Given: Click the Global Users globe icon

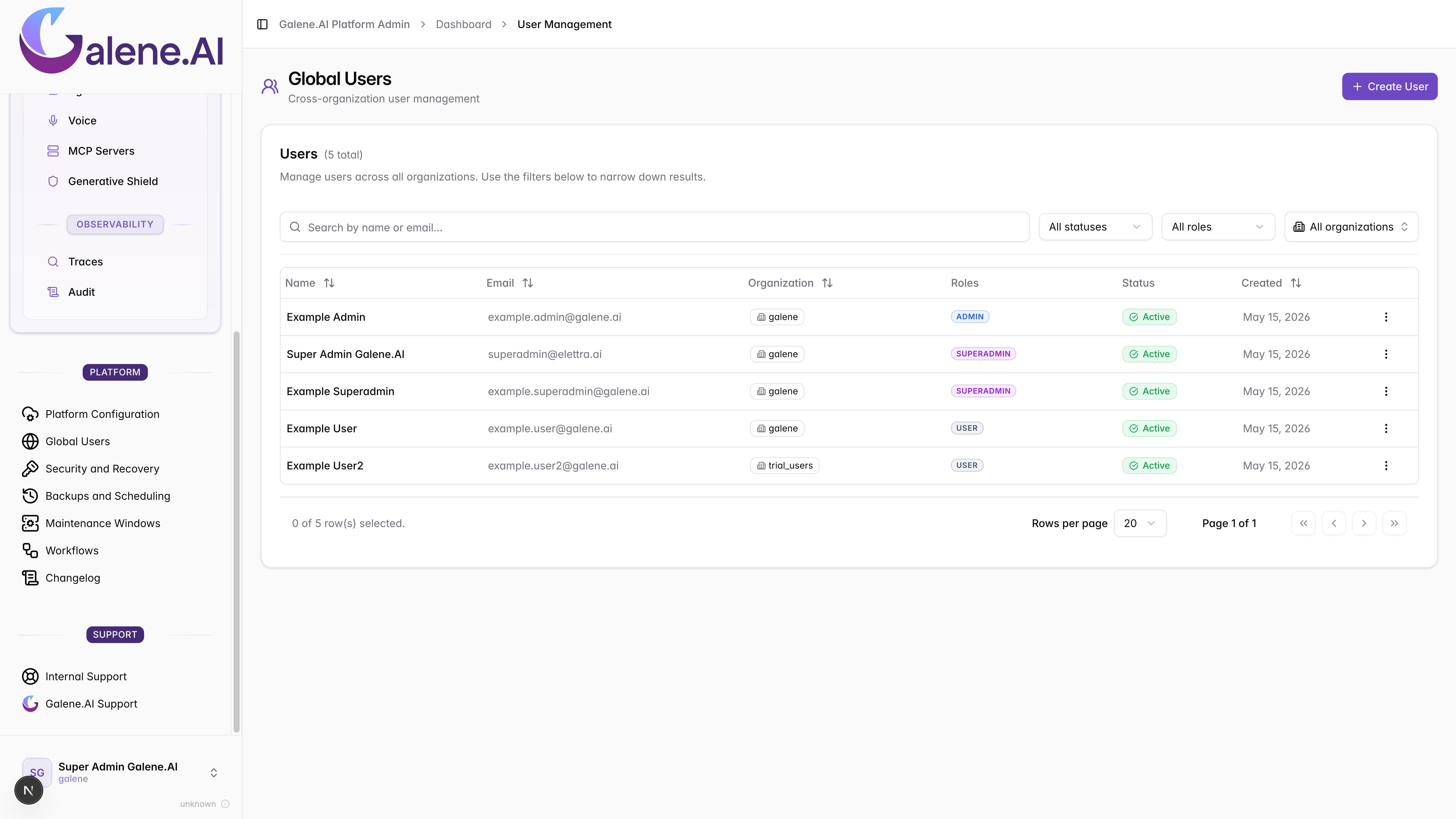Looking at the screenshot, I should point(30,441).
